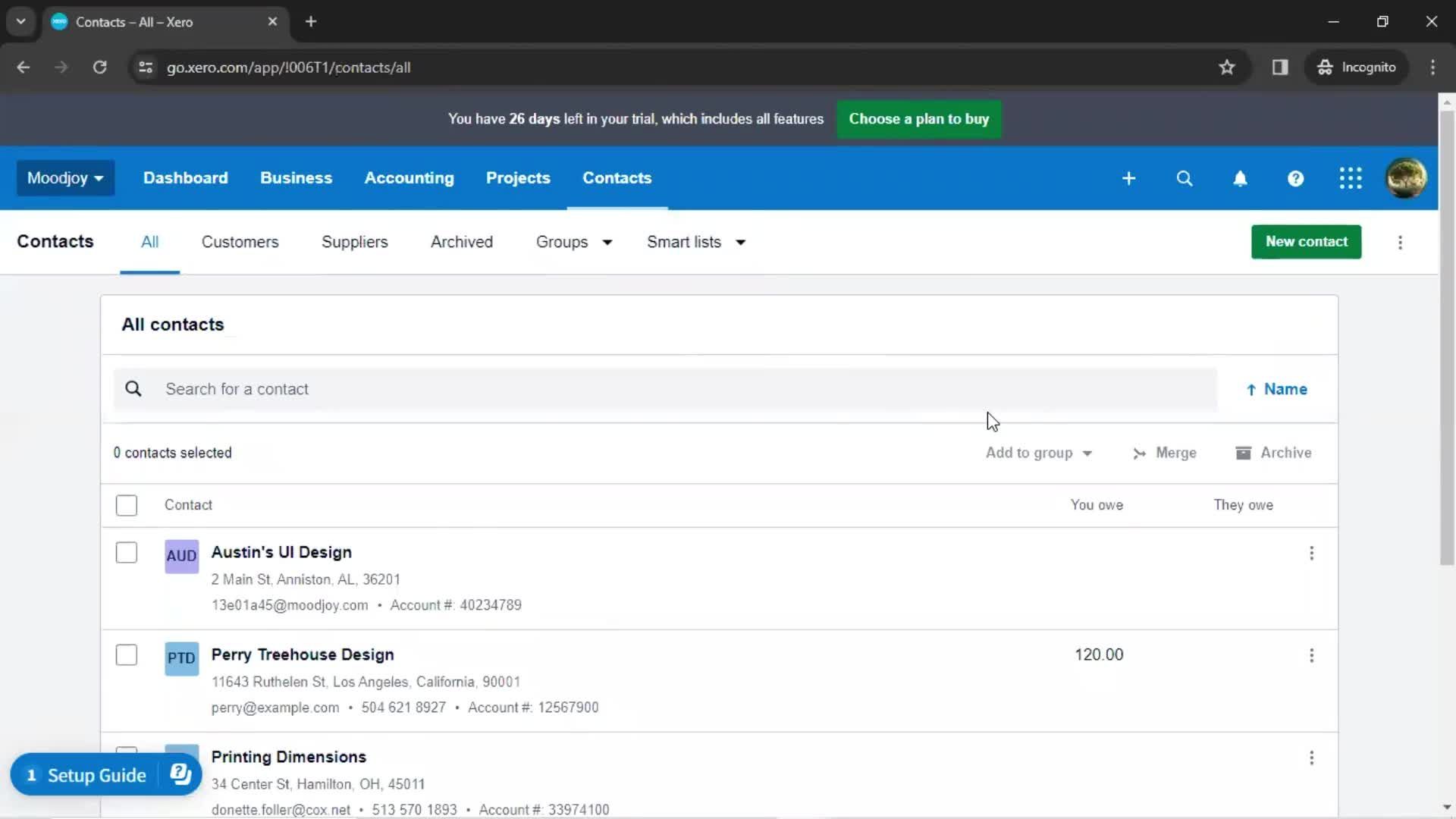This screenshot has height=819, width=1456.
Task: Open the Projects menu
Action: pyautogui.click(x=518, y=177)
